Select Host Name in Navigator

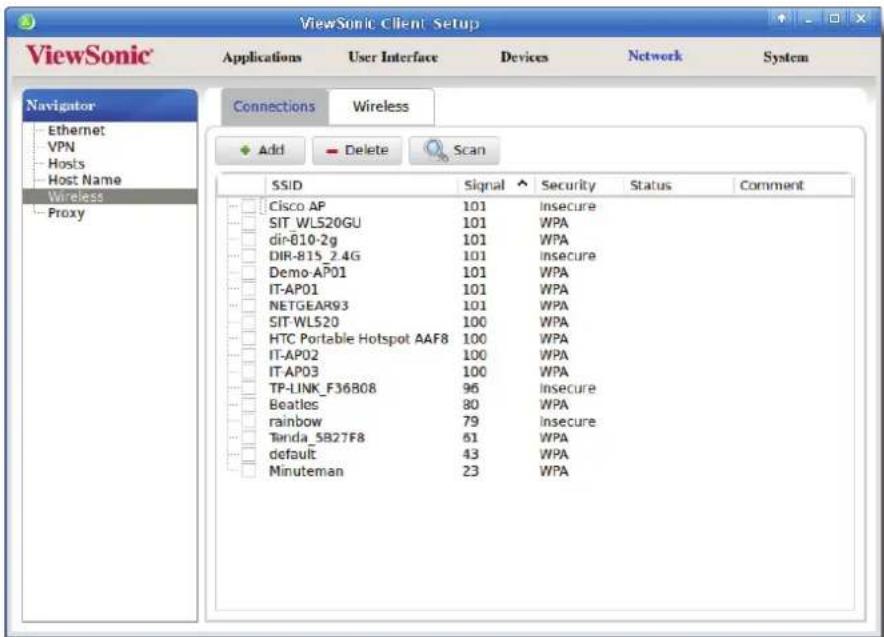pos(85,180)
